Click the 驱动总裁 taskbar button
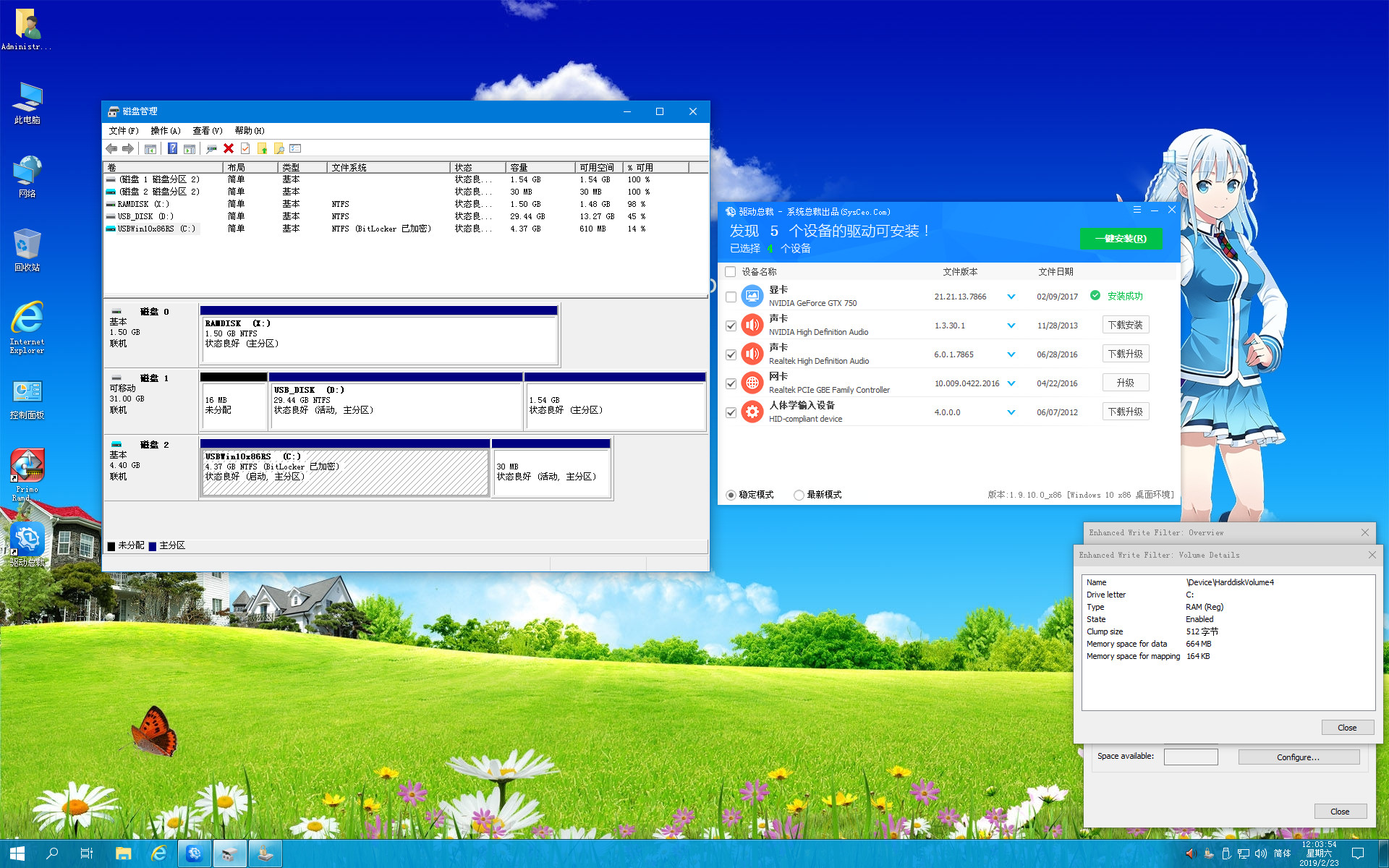Image resolution: width=1389 pixels, height=868 pixels. (x=194, y=854)
